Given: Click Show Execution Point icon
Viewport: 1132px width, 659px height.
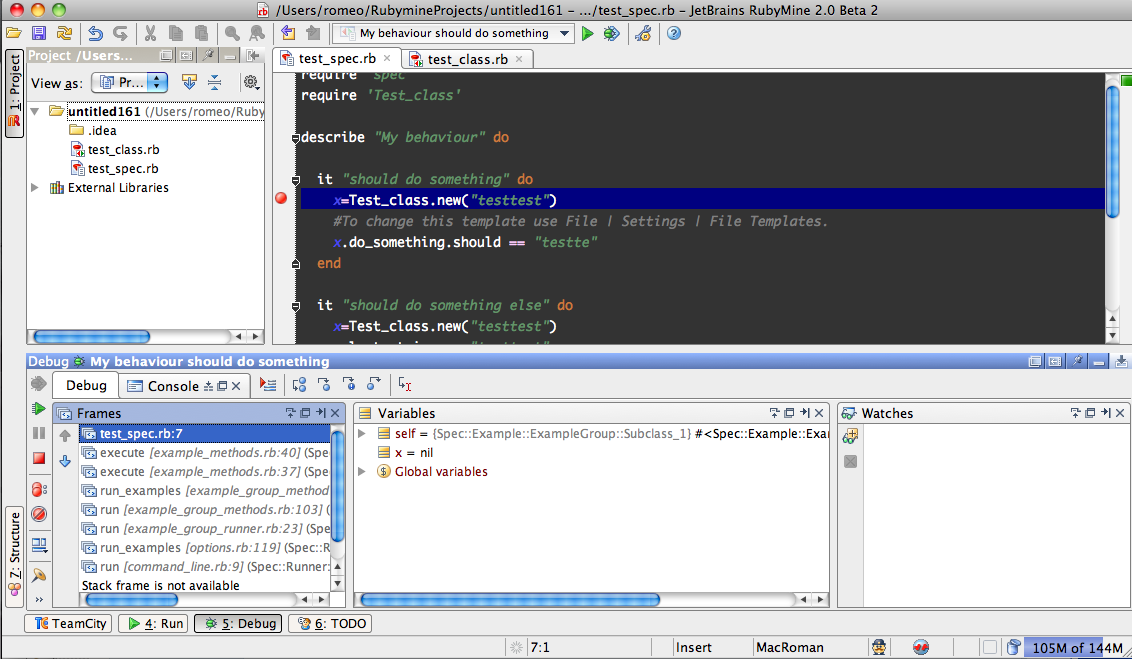Looking at the screenshot, I should 268,385.
